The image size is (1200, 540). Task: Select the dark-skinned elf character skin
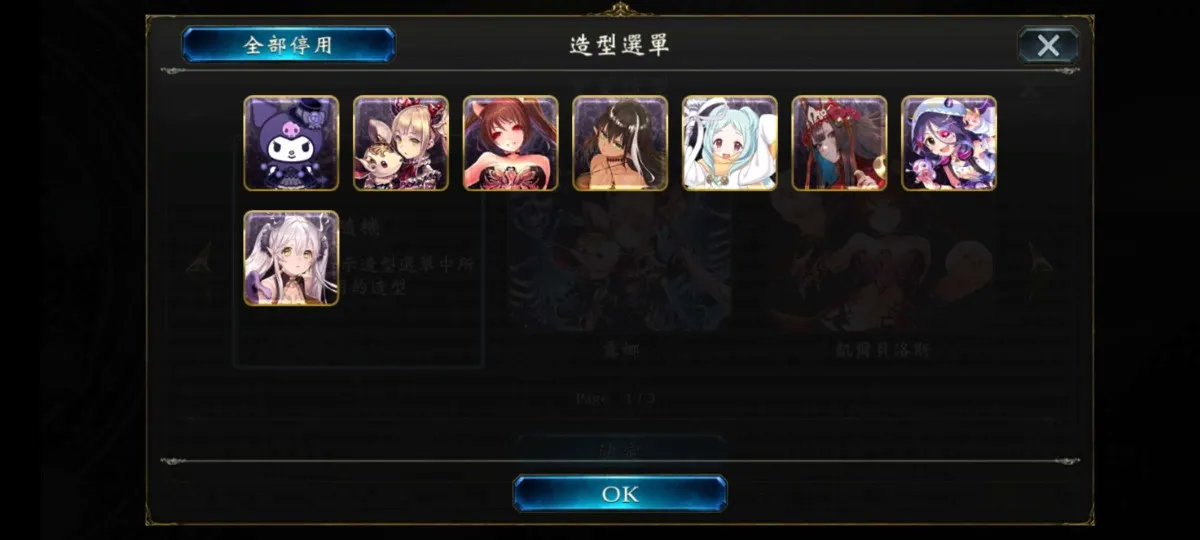[620, 143]
